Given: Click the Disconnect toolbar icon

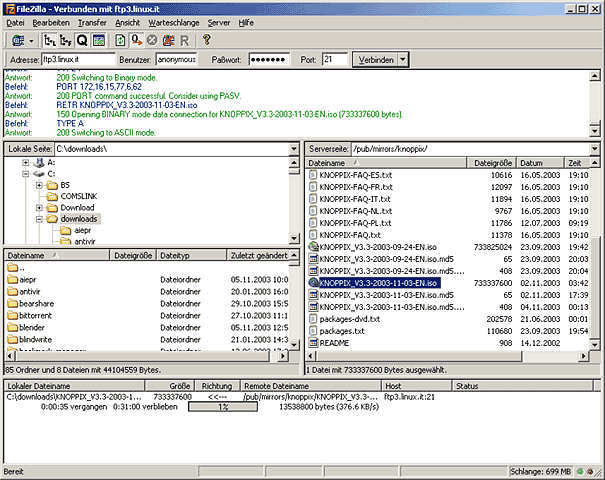Looking at the screenshot, I should coord(169,40).
